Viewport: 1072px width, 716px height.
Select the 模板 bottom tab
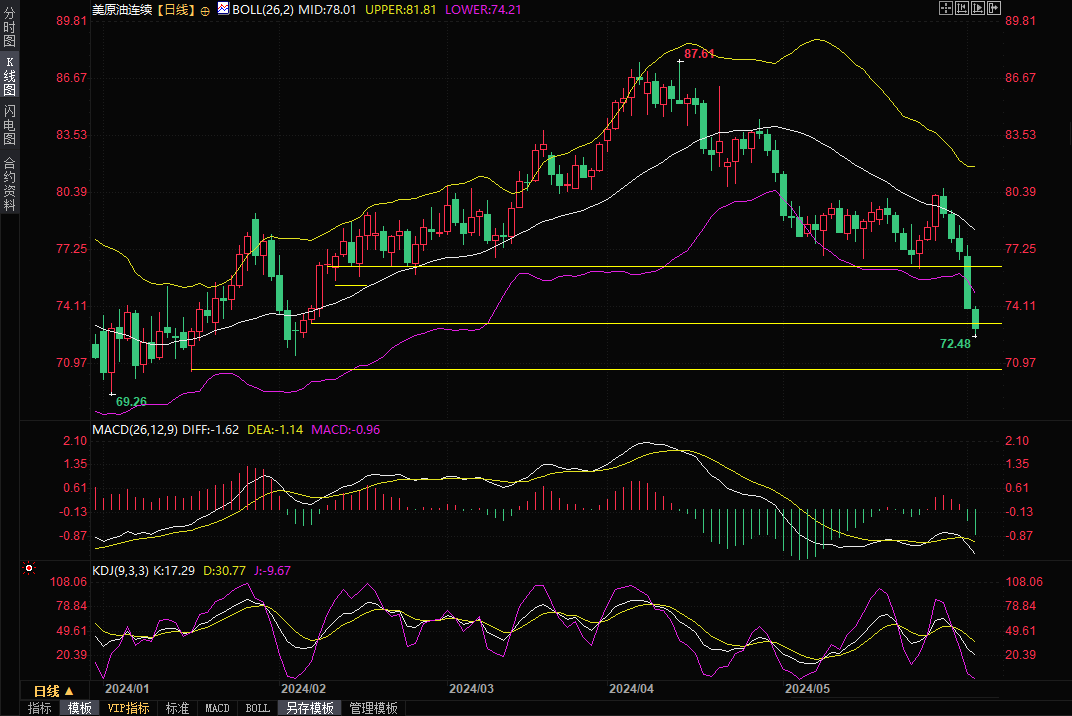click(x=80, y=708)
